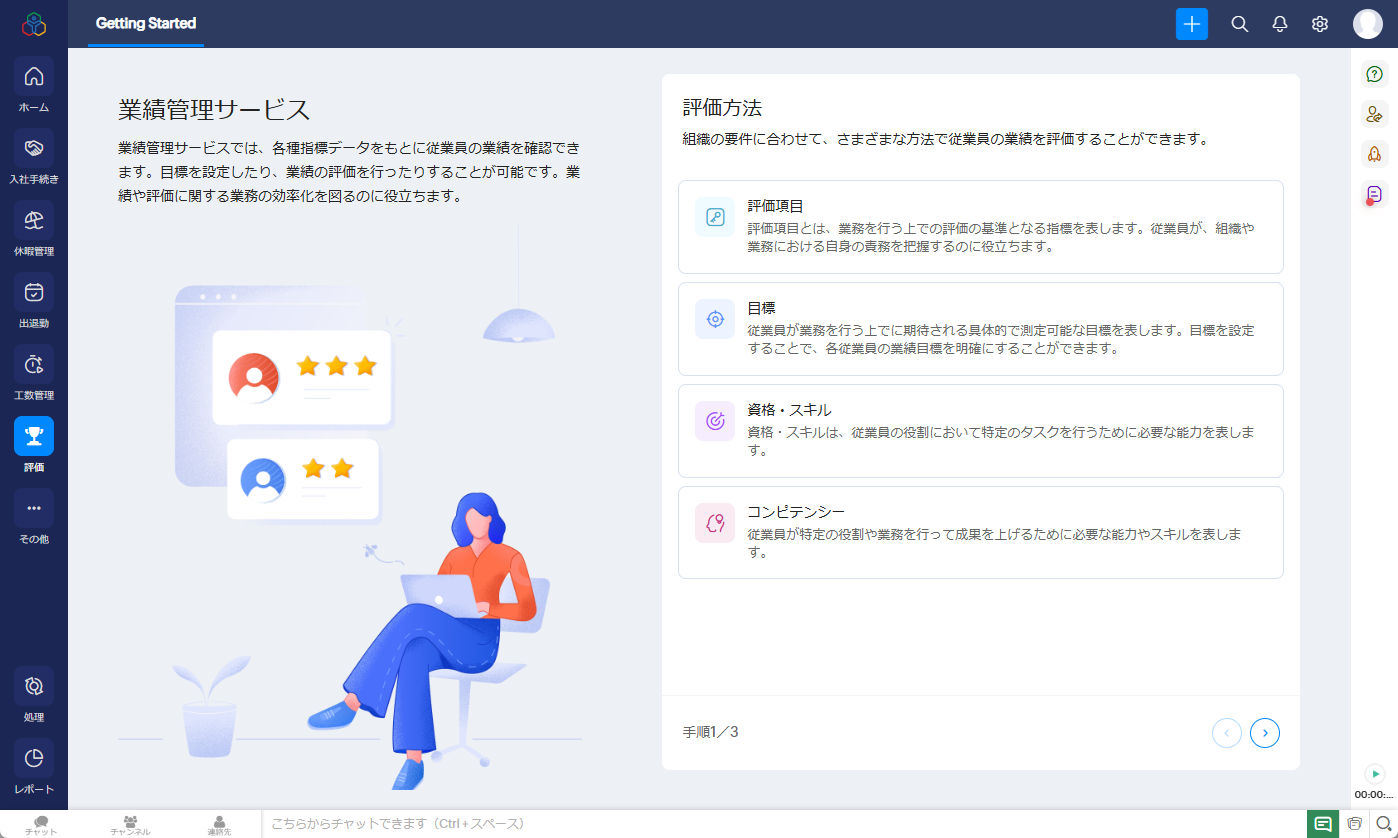This screenshot has height=838, width=1398.
Task: Start the timer play button
Action: [x=1375, y=773]
